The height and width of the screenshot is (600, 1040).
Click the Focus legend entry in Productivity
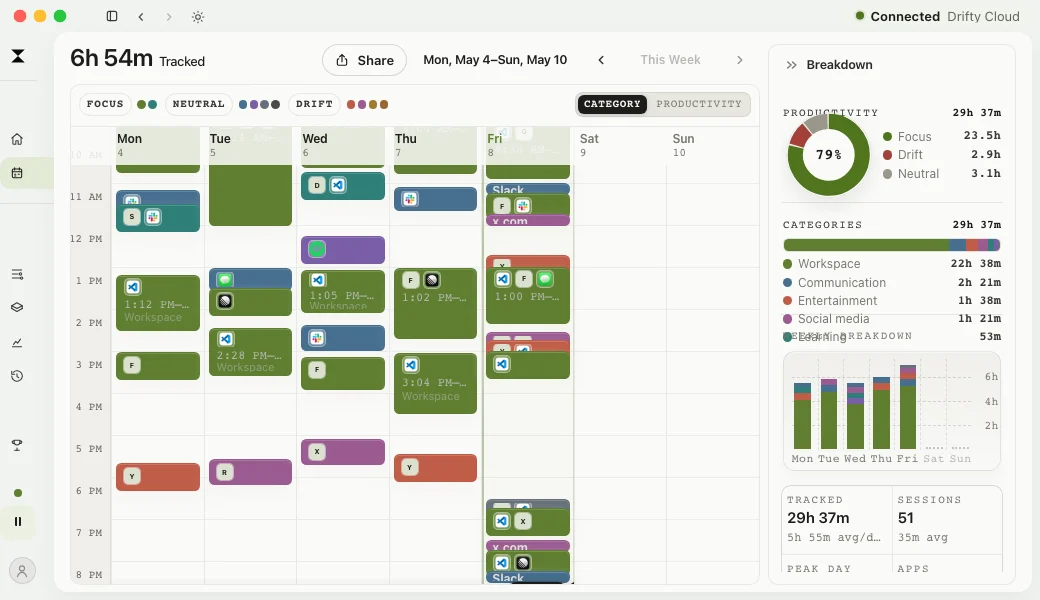[941, 136]
